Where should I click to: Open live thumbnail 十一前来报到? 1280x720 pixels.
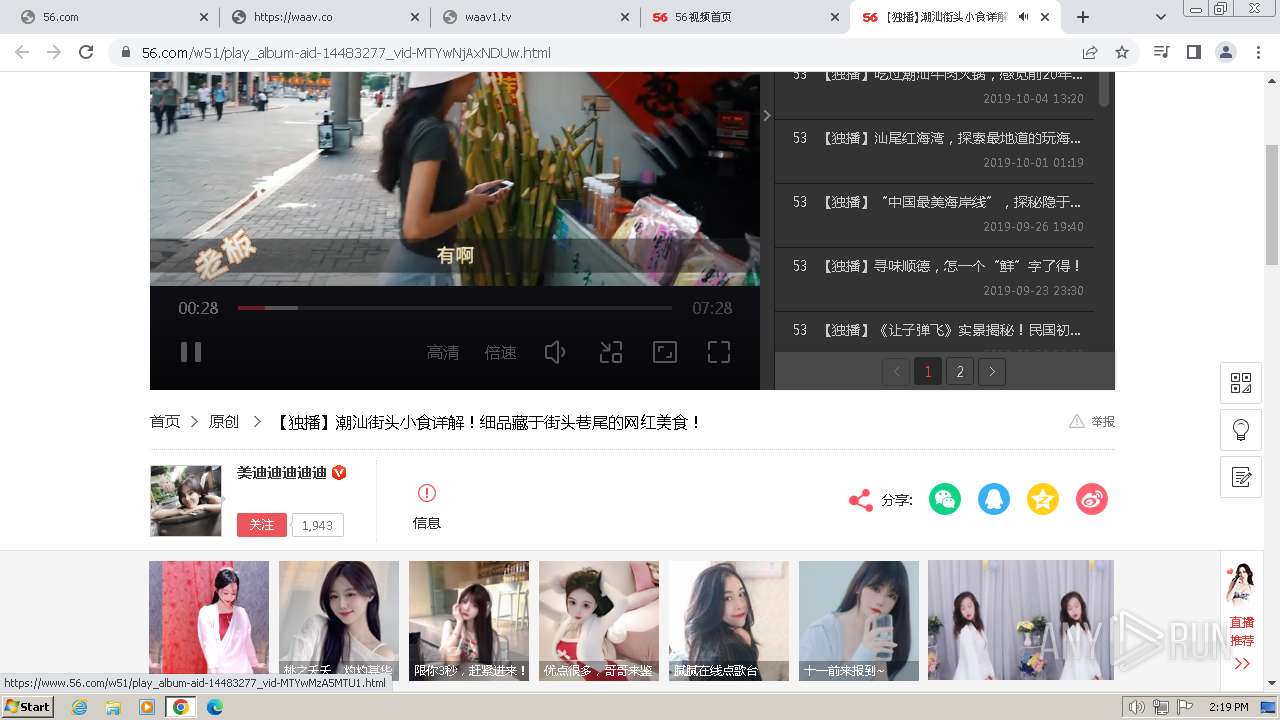pos(859,620)
